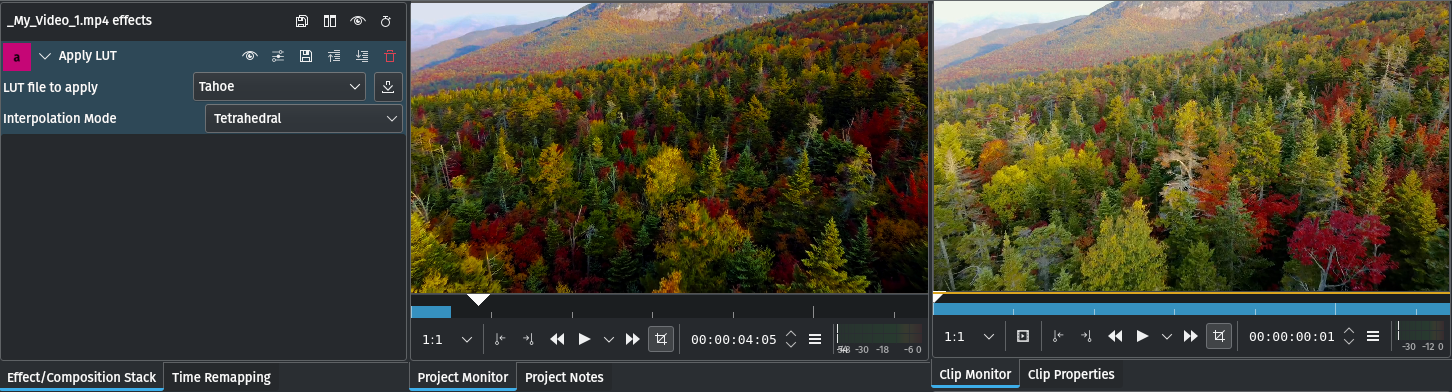Click the 'LUT file to apply' label
The width and height of the screenshot is (1452, 392).
(x=51, y=87)
